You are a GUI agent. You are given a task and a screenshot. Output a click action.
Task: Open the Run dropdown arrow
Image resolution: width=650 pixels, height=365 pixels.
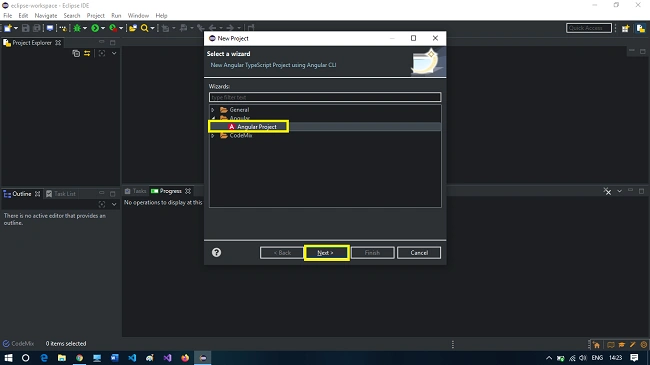(103, 28)
